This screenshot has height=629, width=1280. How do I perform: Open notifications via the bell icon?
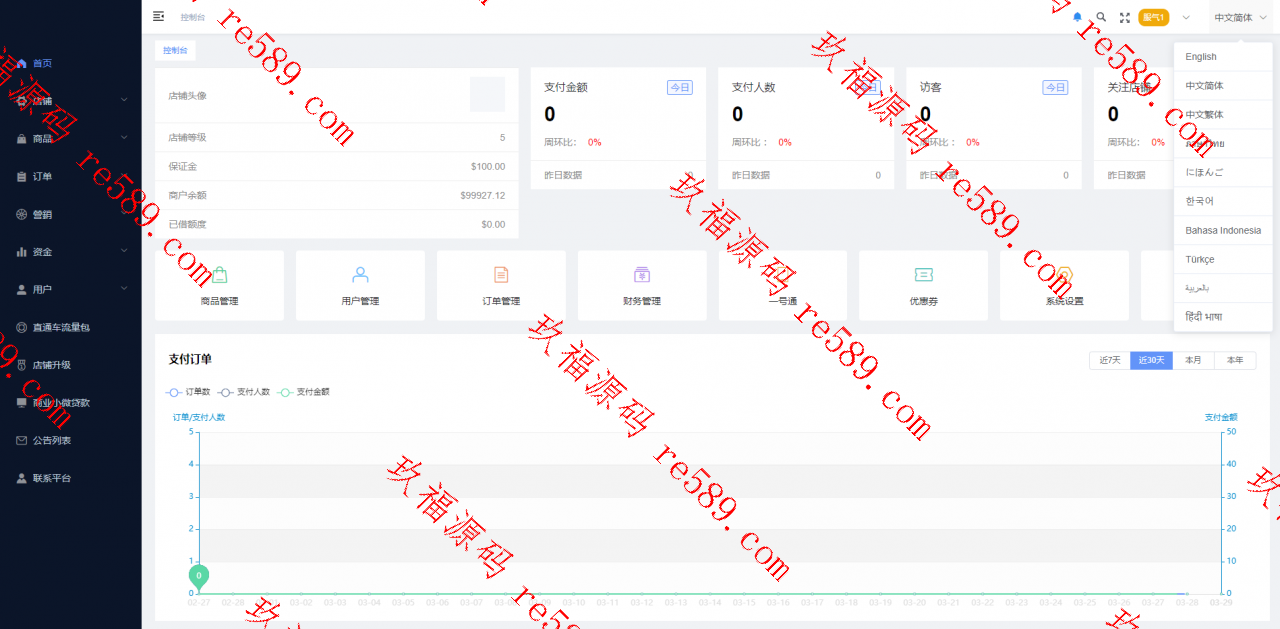click(x=1077, y=17)
